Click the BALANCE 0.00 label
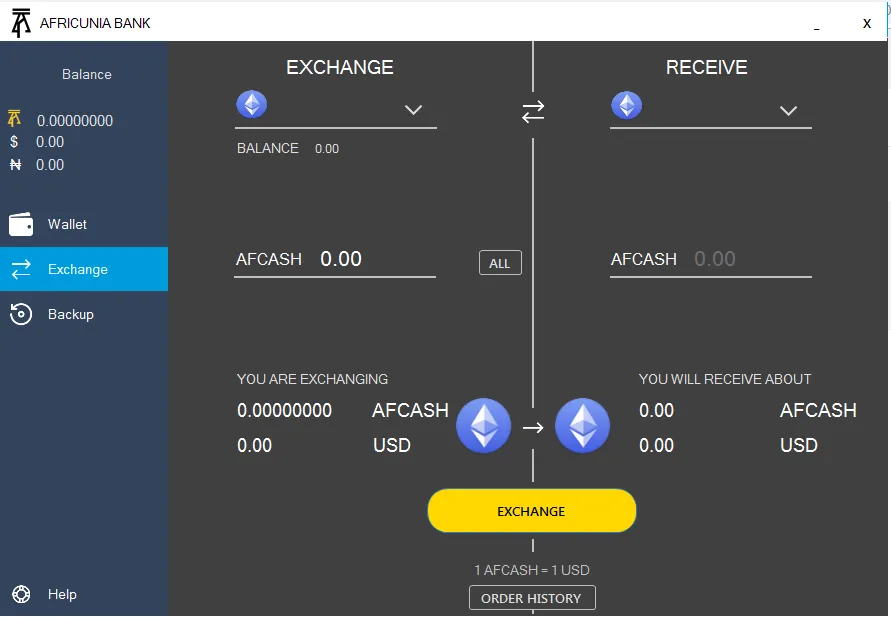891x617 pixels. coord(288,148)
